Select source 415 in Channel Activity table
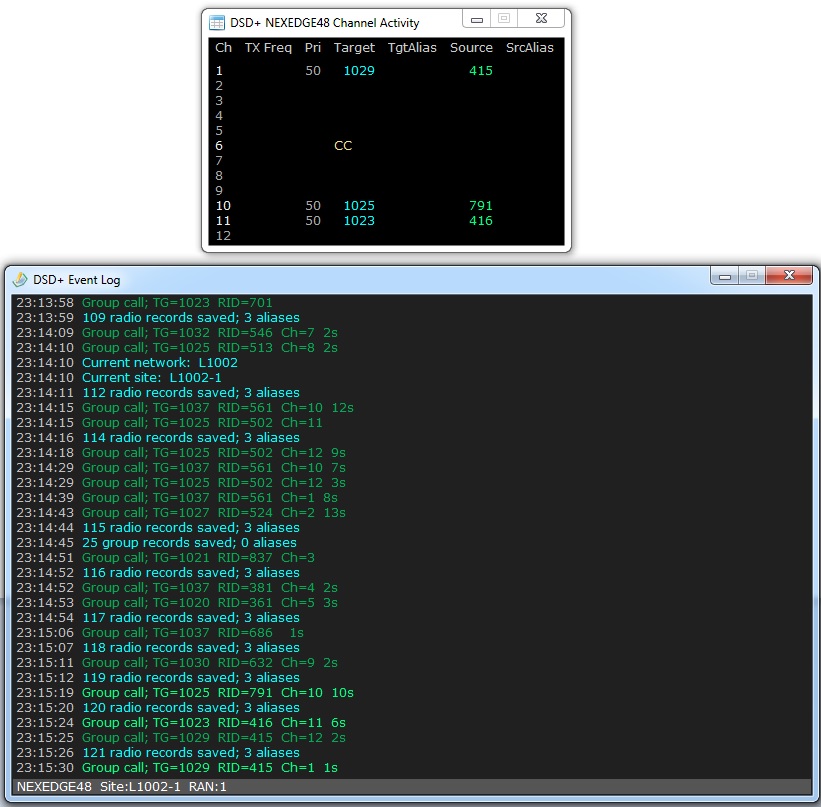The height and width of the screenshot is (807, 821). pos(481,71)
